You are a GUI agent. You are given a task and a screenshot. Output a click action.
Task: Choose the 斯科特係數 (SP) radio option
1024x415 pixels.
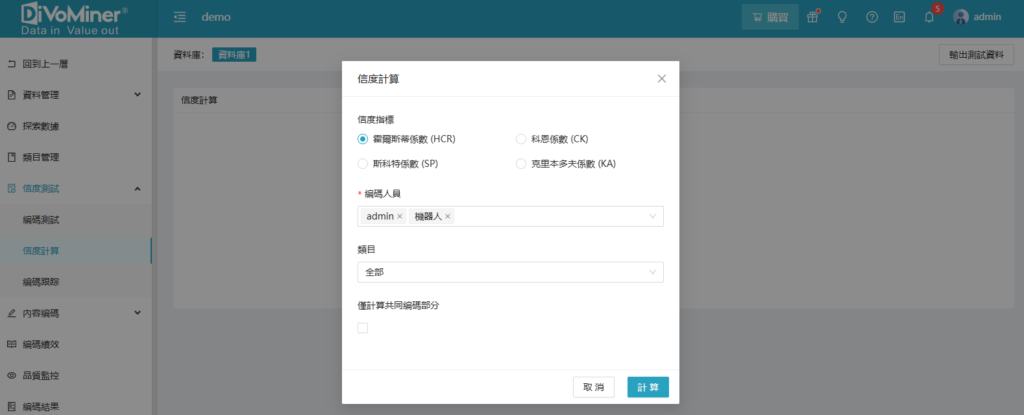click(x=363, y=163)
